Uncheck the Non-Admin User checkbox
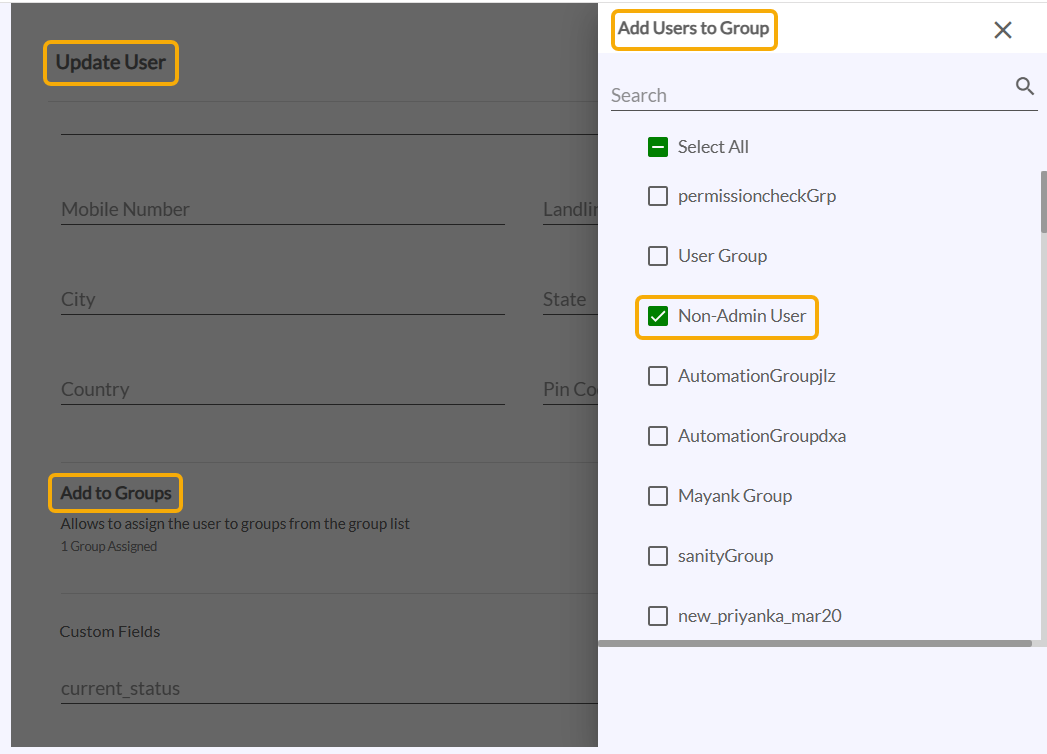This screenshot has height=754, width=1047. tap(658, 316)
